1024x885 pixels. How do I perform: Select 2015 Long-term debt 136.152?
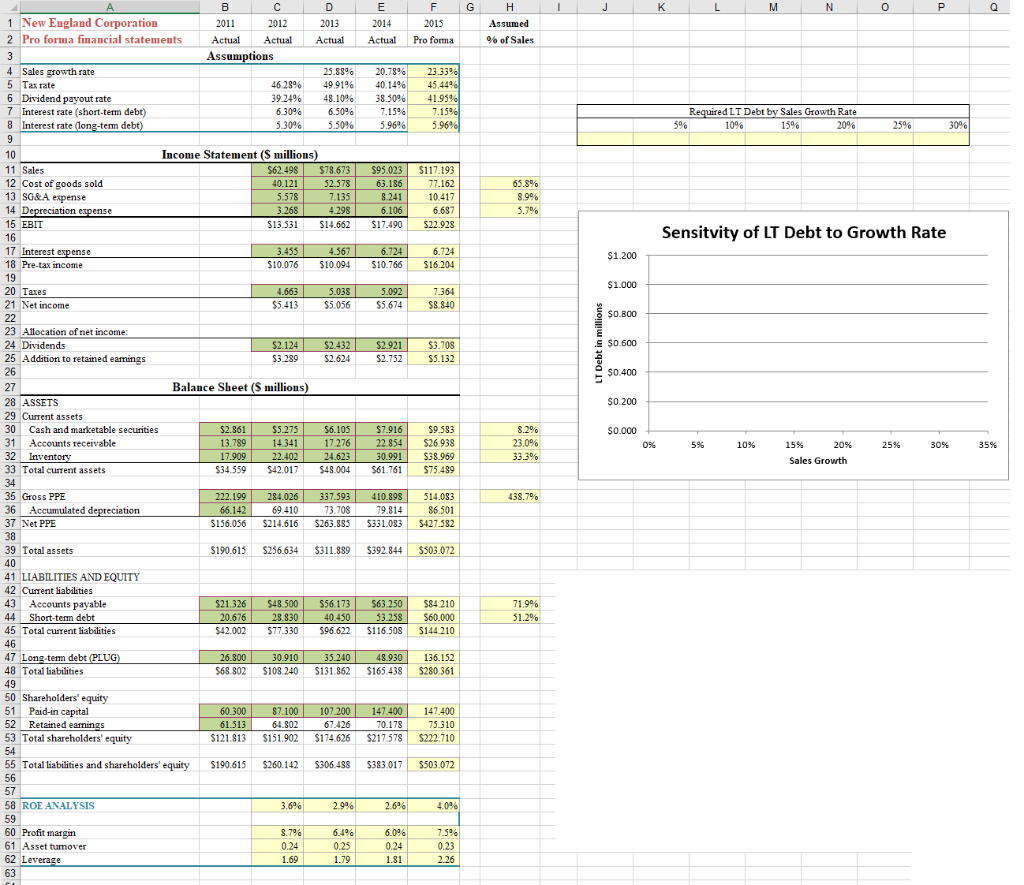(x=434, y=658)
